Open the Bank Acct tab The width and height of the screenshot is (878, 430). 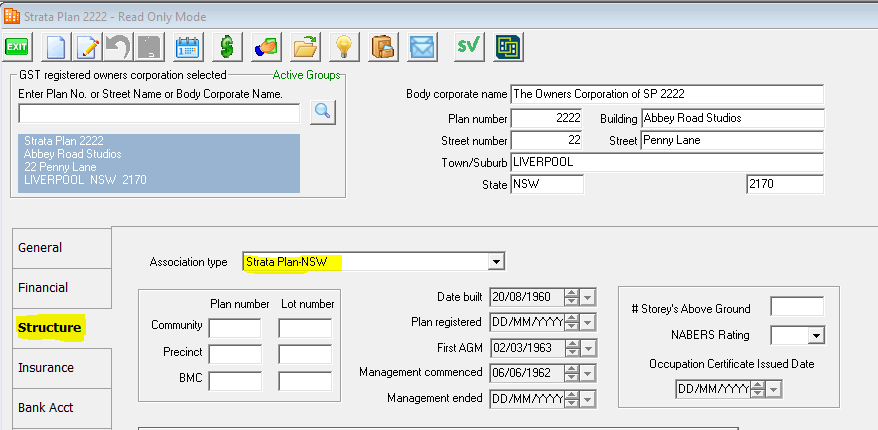pyautogui.click(x=62, y=408)
